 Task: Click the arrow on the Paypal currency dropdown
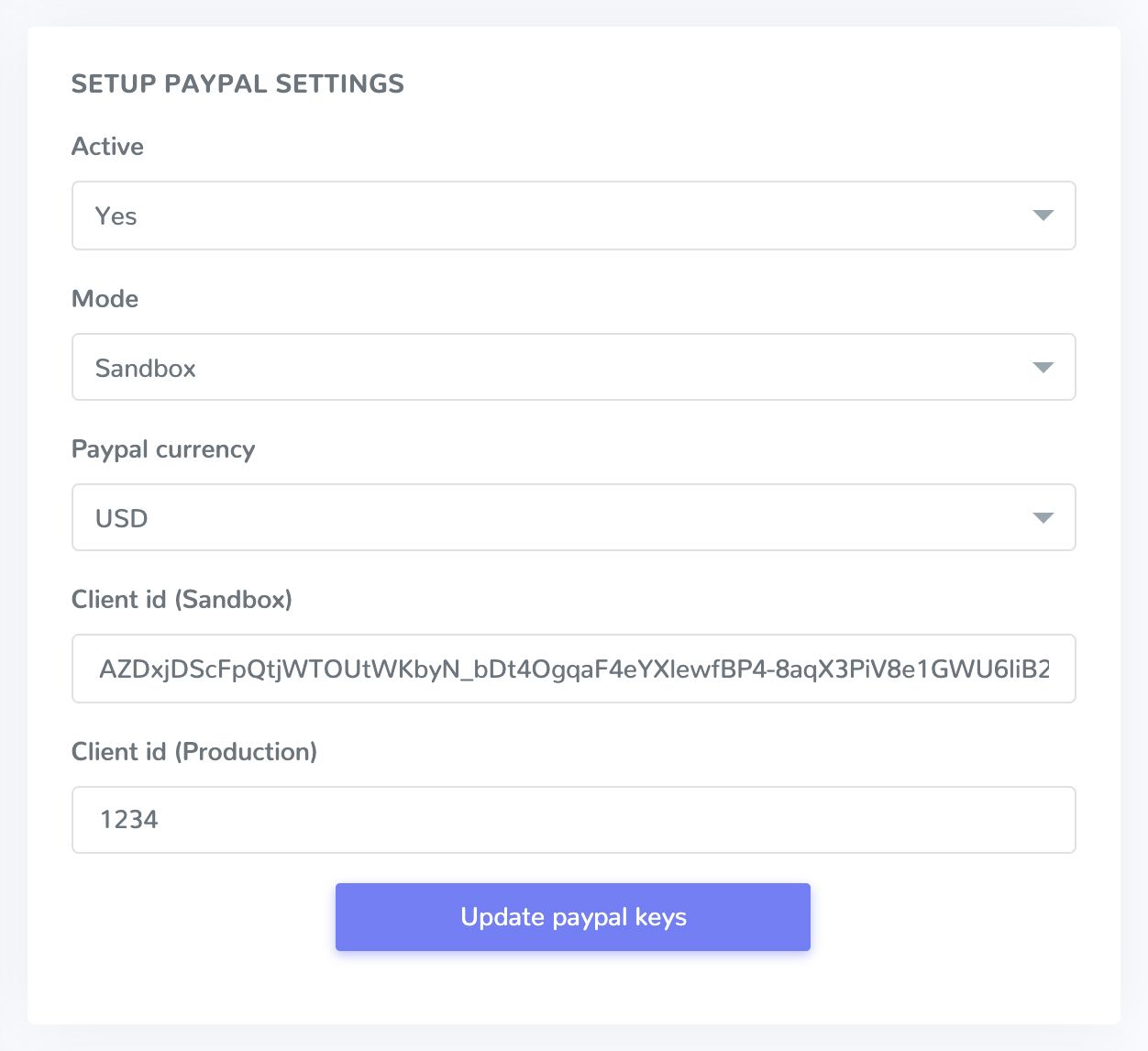[1043, 518]
